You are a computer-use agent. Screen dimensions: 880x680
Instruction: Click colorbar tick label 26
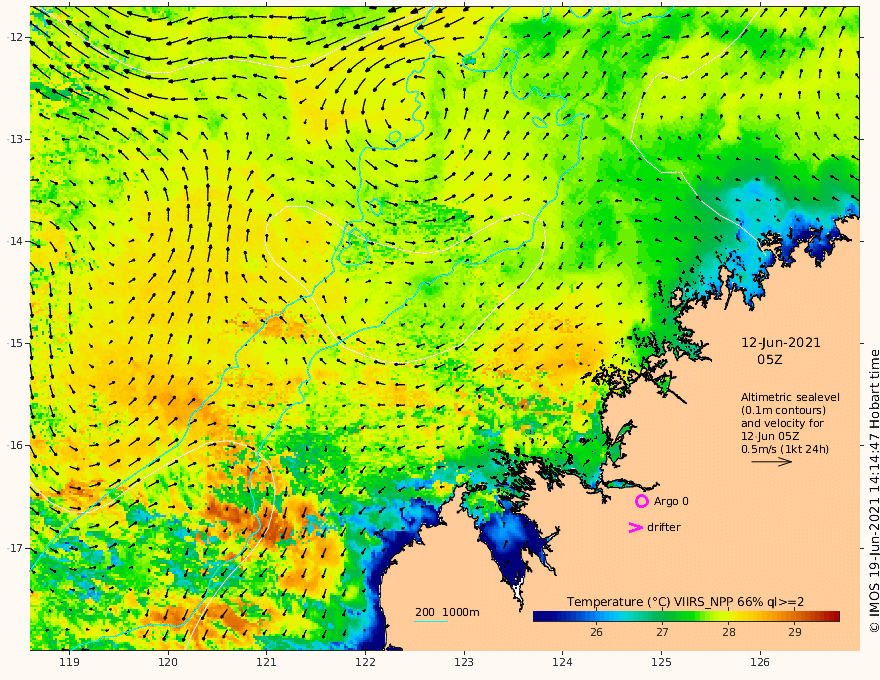coord(597,632)
